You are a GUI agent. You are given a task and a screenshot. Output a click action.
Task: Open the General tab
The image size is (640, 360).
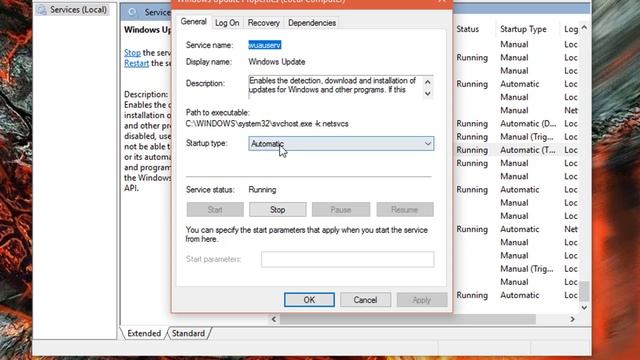pyautogui.click(x=193, y=22)
